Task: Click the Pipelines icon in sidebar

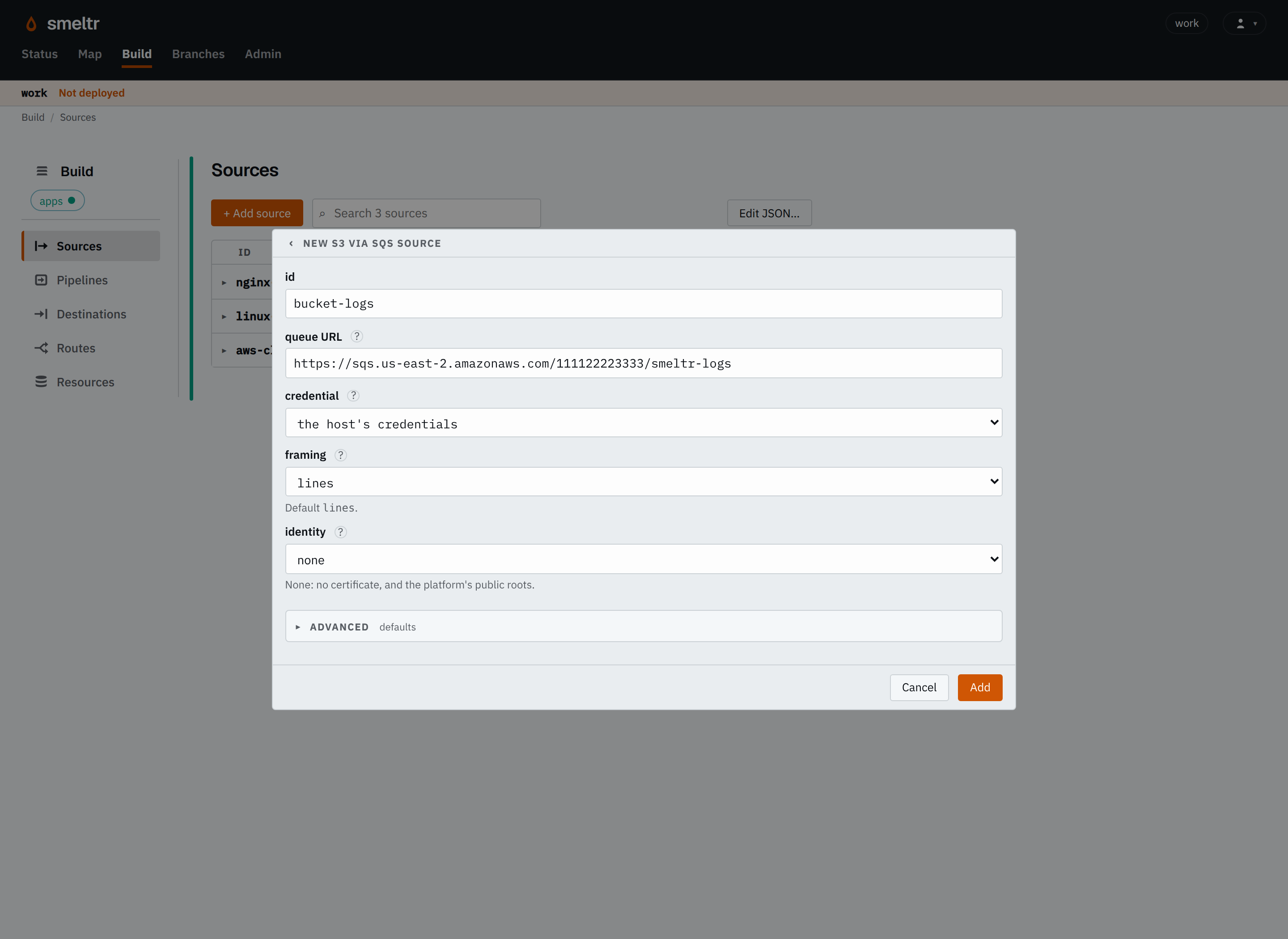Action: pyautogui.click(x=41, y=280)
